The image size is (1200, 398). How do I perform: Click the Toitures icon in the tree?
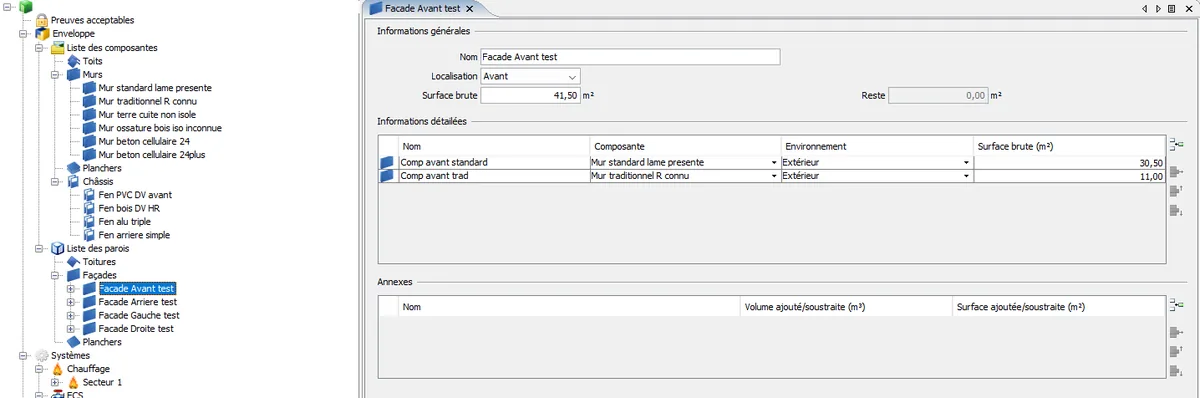tap(73, 261)
